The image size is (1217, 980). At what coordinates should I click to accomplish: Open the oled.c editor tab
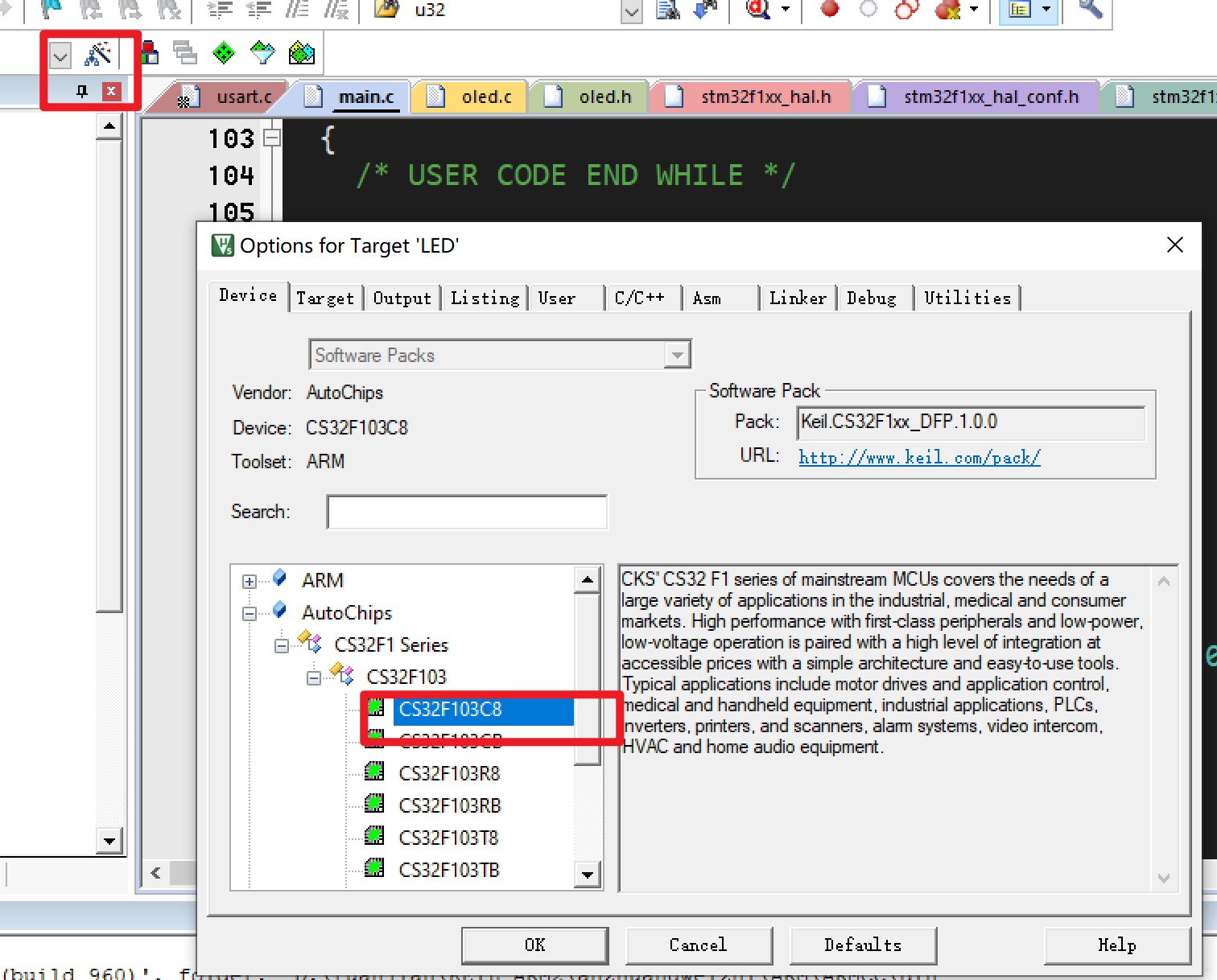point(471,97)
